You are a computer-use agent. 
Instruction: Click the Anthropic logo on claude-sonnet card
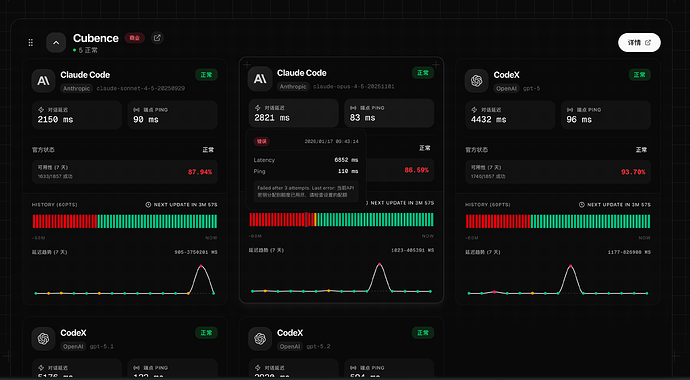tap(43, 80)
